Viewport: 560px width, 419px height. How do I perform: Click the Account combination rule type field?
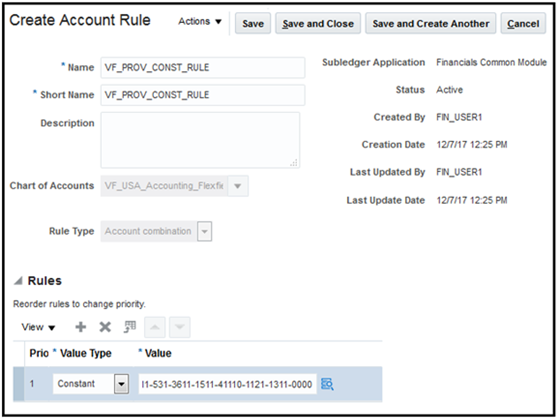click(x=149, y=231)
